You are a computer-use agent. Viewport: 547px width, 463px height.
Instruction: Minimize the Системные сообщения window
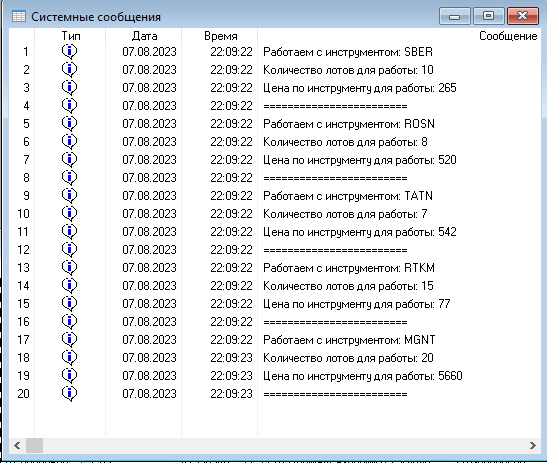point(455,16)
